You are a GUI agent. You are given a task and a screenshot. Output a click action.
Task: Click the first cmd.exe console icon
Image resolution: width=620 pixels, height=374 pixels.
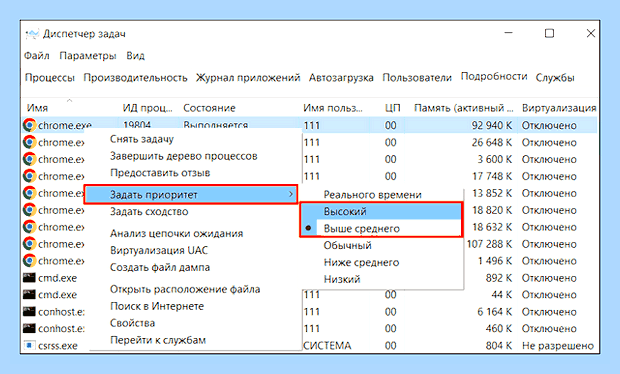[x=29, y=278]
